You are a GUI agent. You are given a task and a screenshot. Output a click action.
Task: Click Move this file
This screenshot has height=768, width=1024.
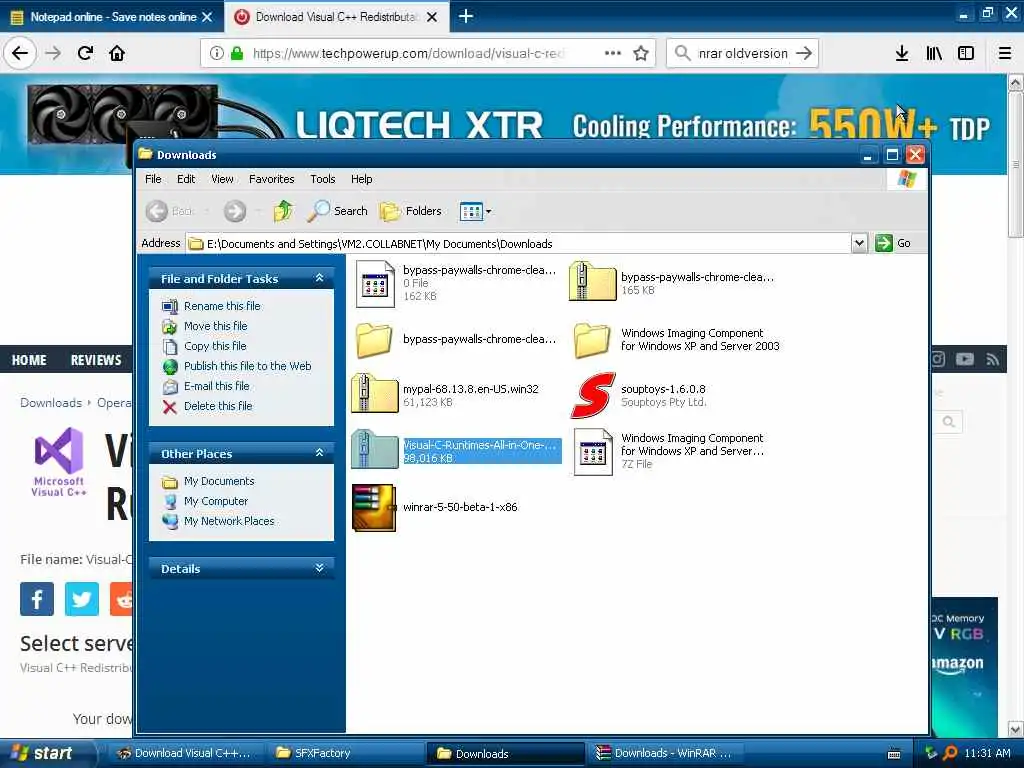click(x=216, y=326)
